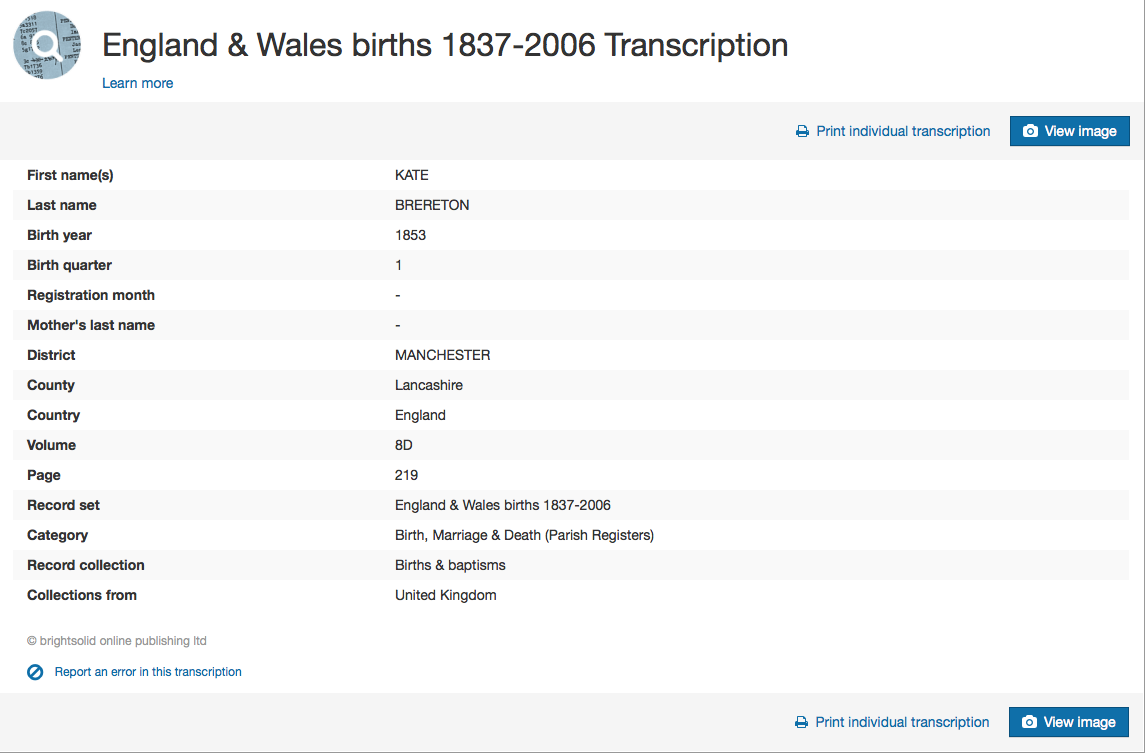Click the top printer icon
Image resolution: width=1147 pixels, height=755 pixels.
pos(802,132)
